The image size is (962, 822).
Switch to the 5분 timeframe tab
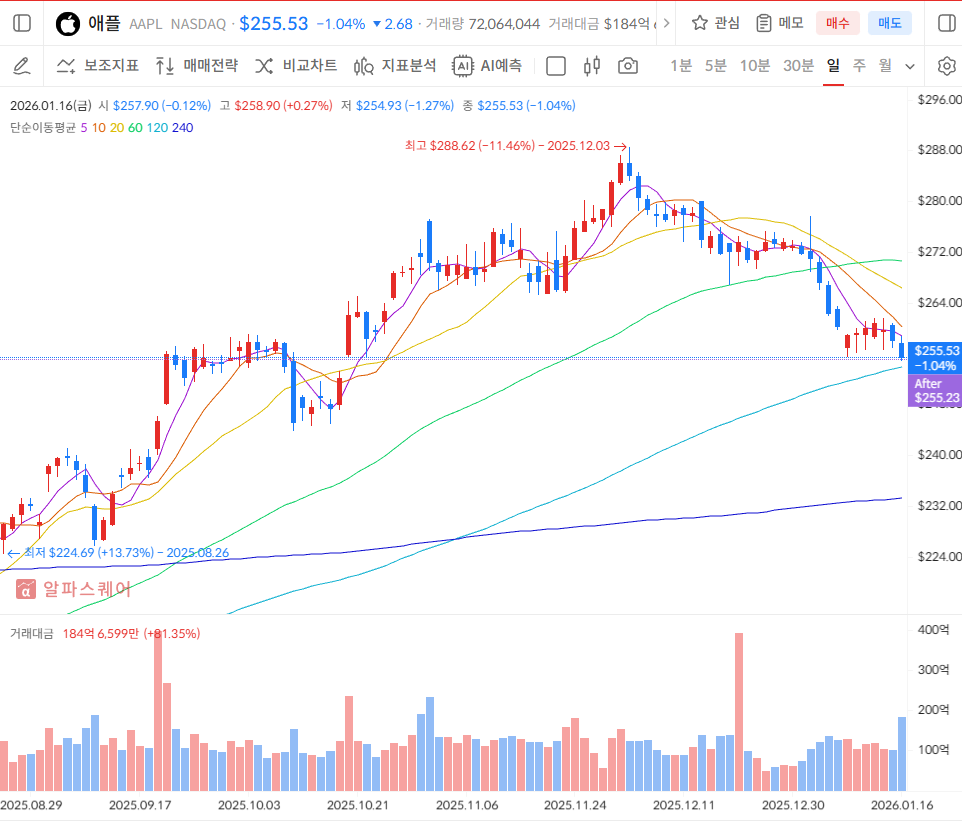715,66
